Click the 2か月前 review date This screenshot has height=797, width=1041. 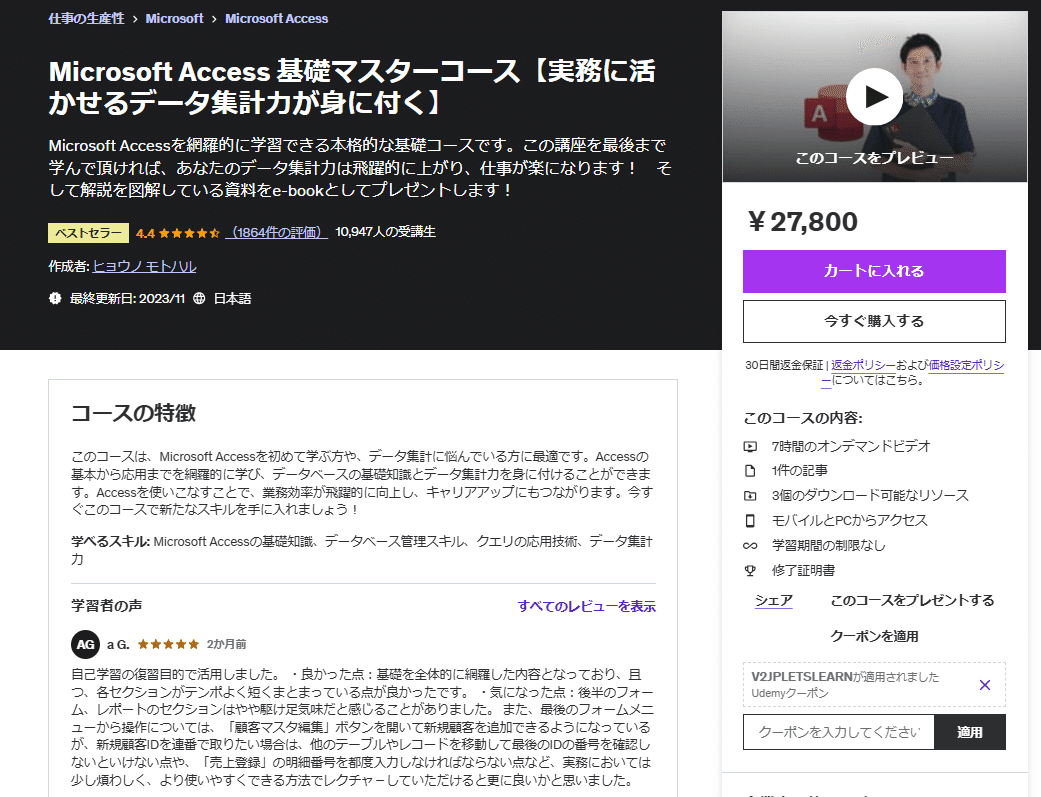226,644
